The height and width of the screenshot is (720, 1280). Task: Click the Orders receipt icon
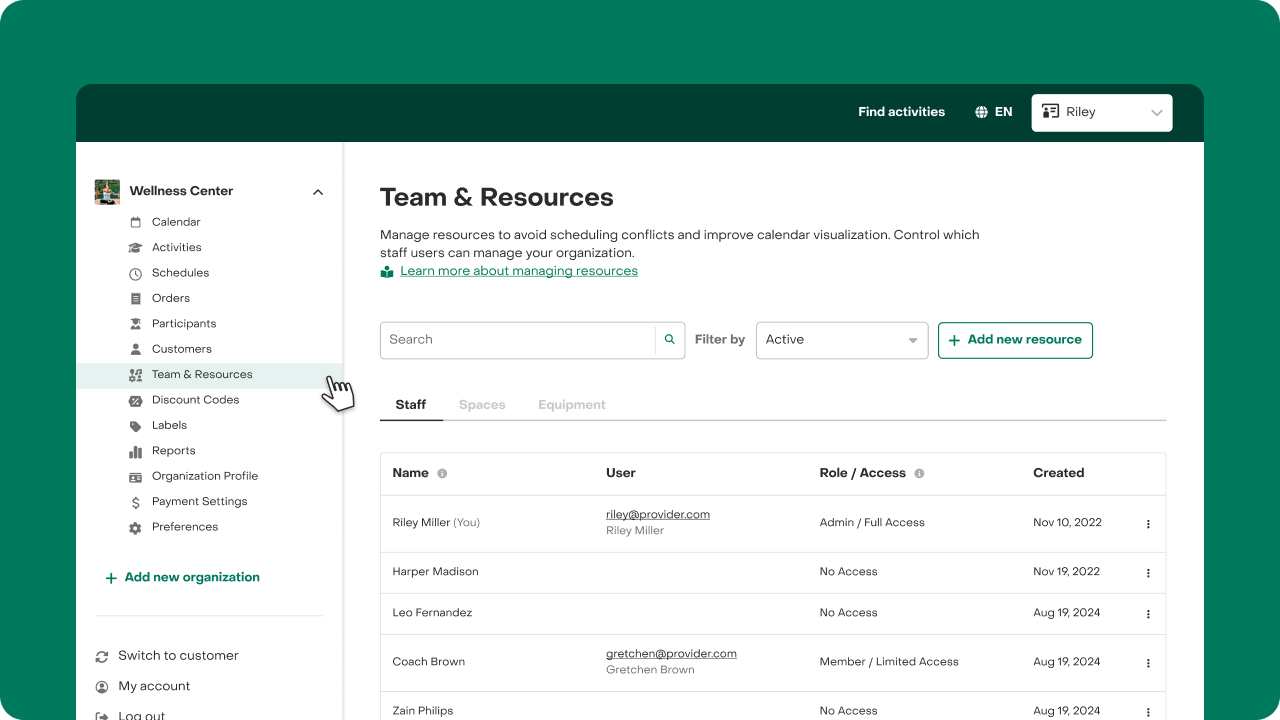point(136,299)
